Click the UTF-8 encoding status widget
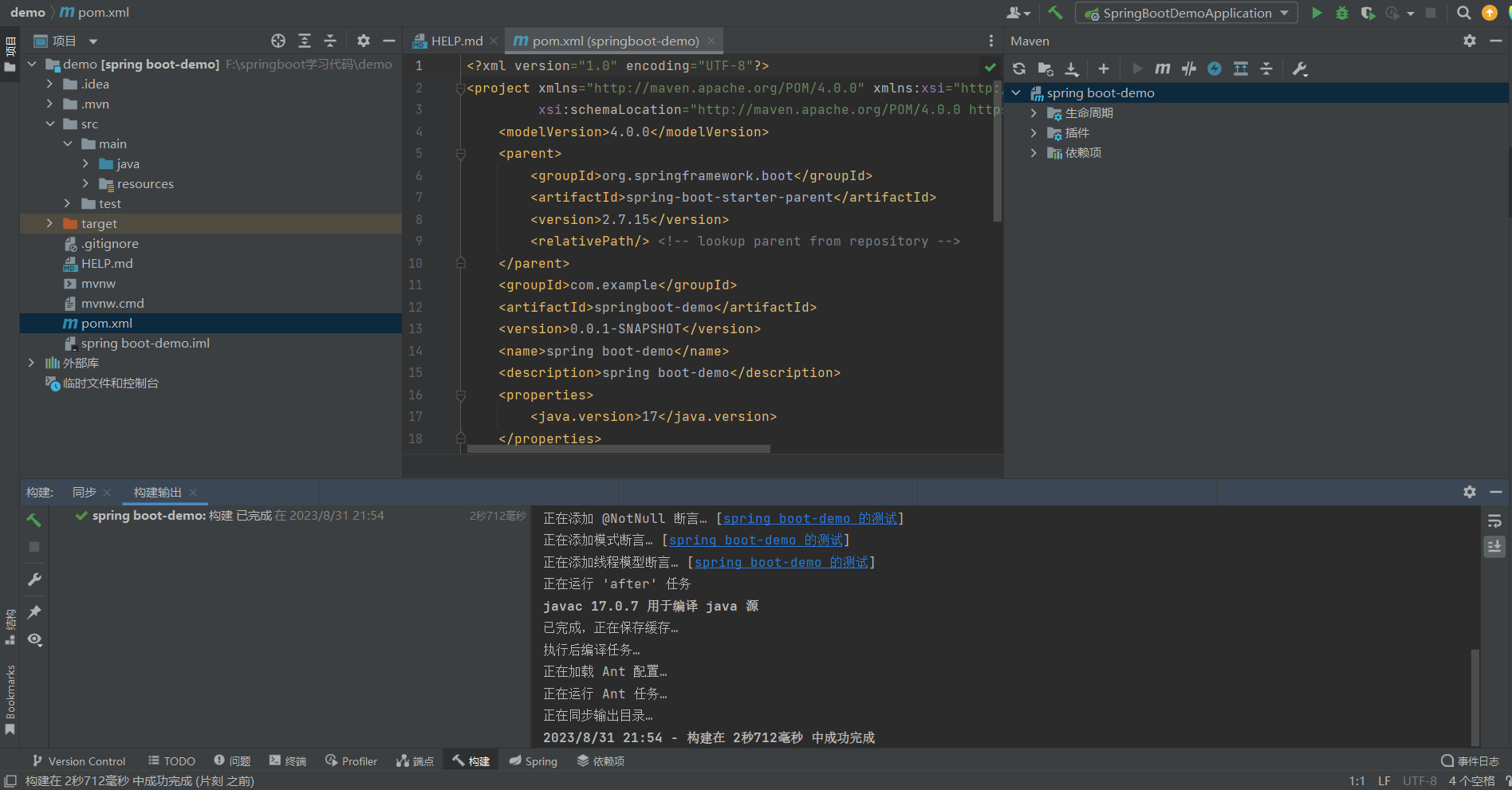1512x790 pixels. (x=1419, y=781)
